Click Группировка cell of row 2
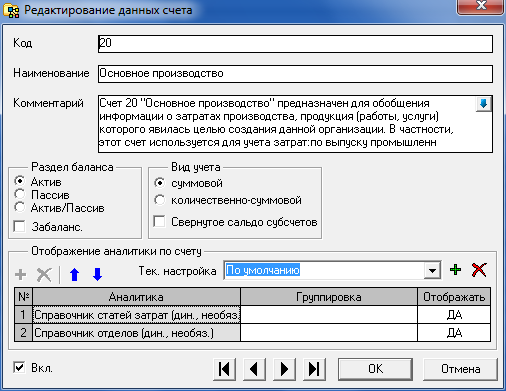The width and height of the screenshot is (506, 391). (329, 333)
